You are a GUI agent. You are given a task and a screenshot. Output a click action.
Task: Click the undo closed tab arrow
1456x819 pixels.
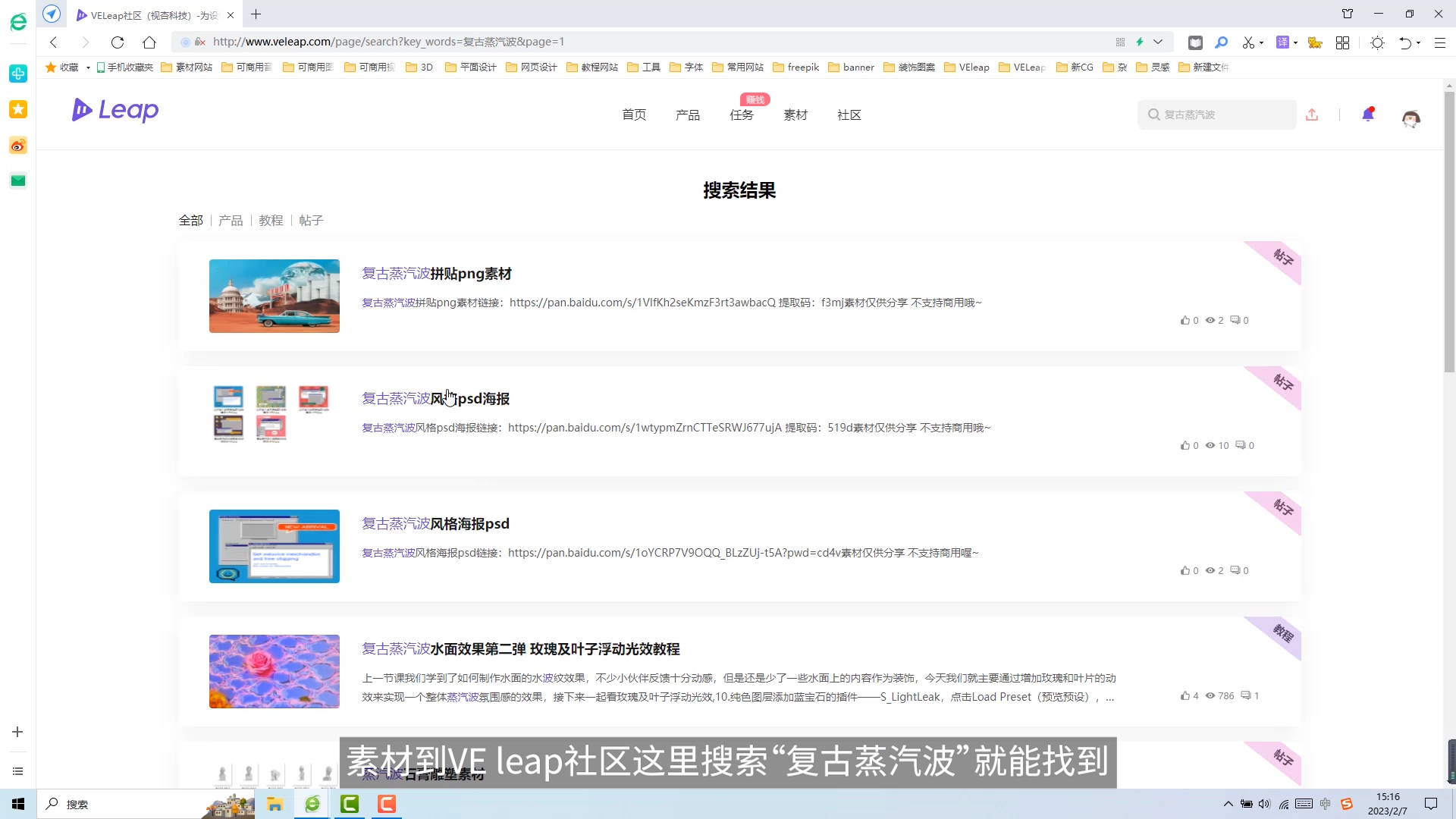tap(1405, 42)
